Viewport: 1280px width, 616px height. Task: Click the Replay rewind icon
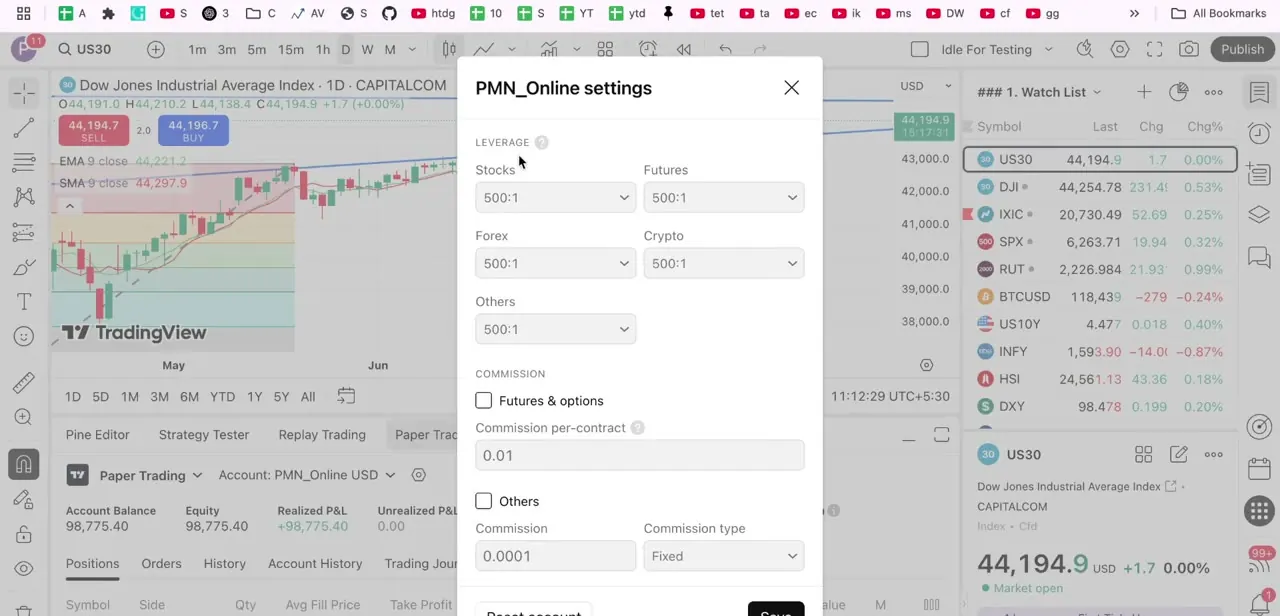pos(684,49)
